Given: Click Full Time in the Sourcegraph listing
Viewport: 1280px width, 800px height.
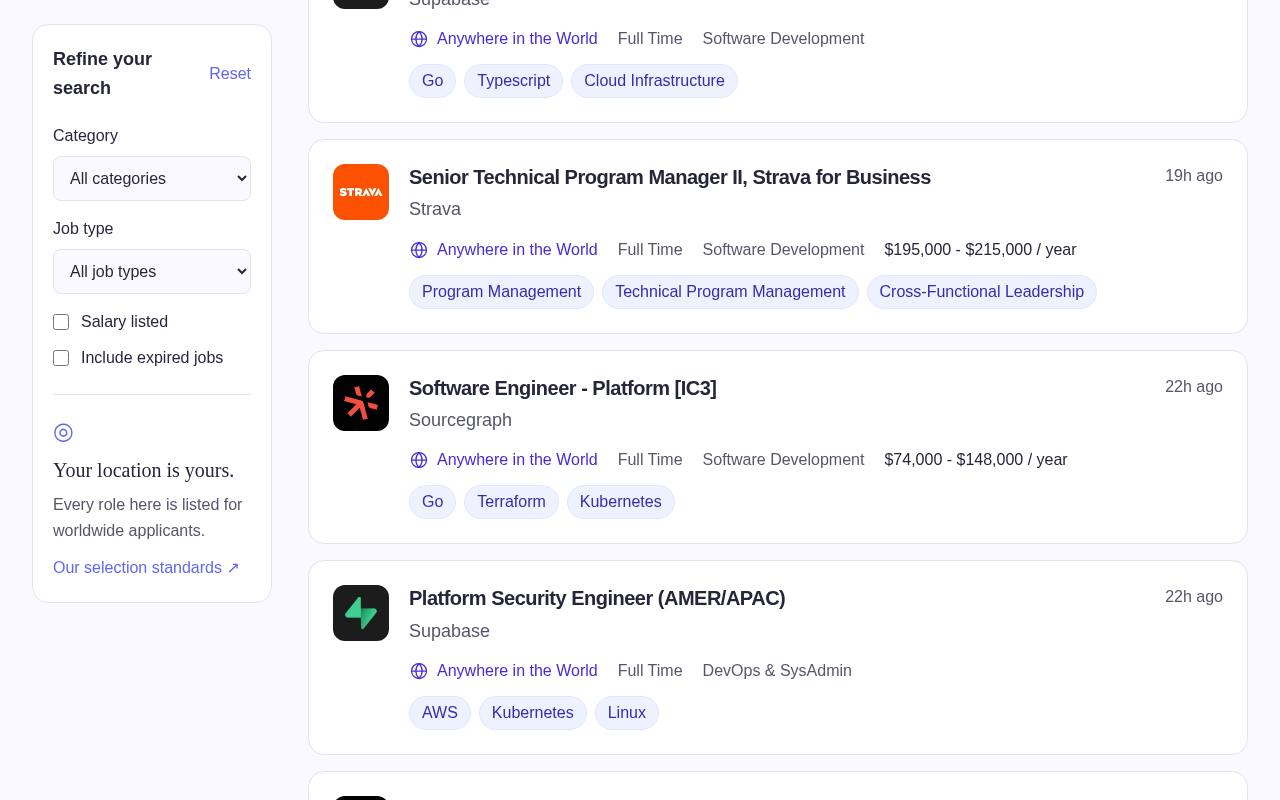Looking at the screenshot, I should tap(650, 460).
